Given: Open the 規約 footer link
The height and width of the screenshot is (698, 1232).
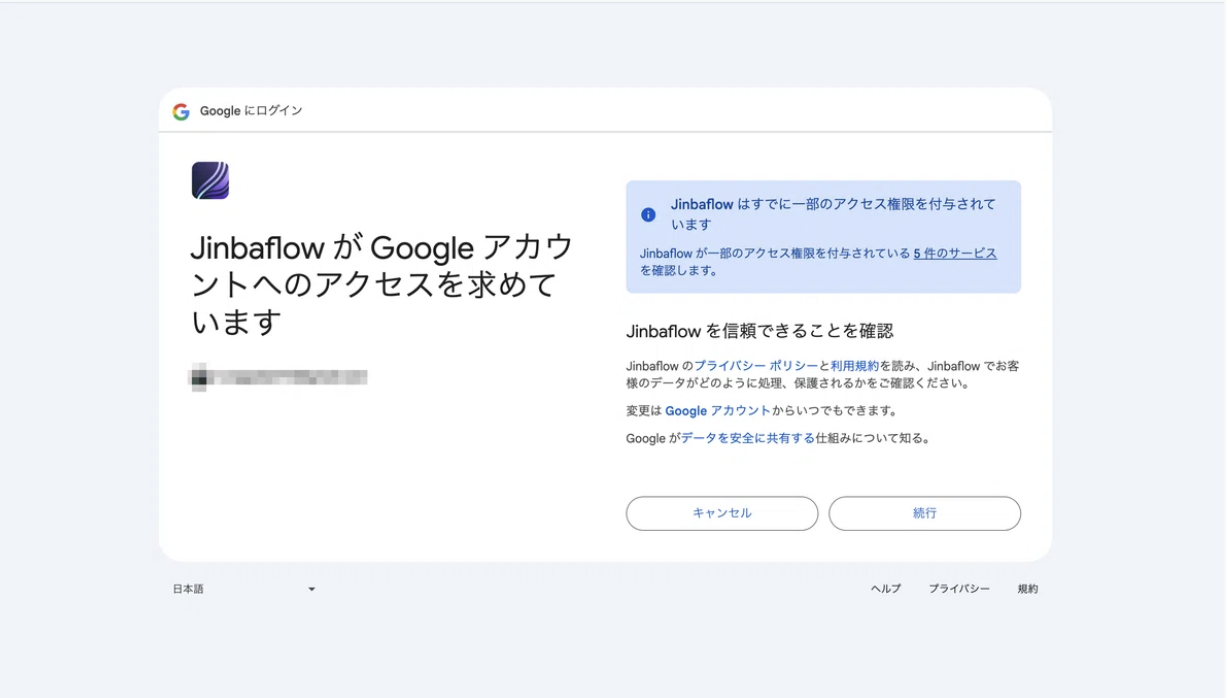Looking at the screenshot, I should pos(1028,589).
